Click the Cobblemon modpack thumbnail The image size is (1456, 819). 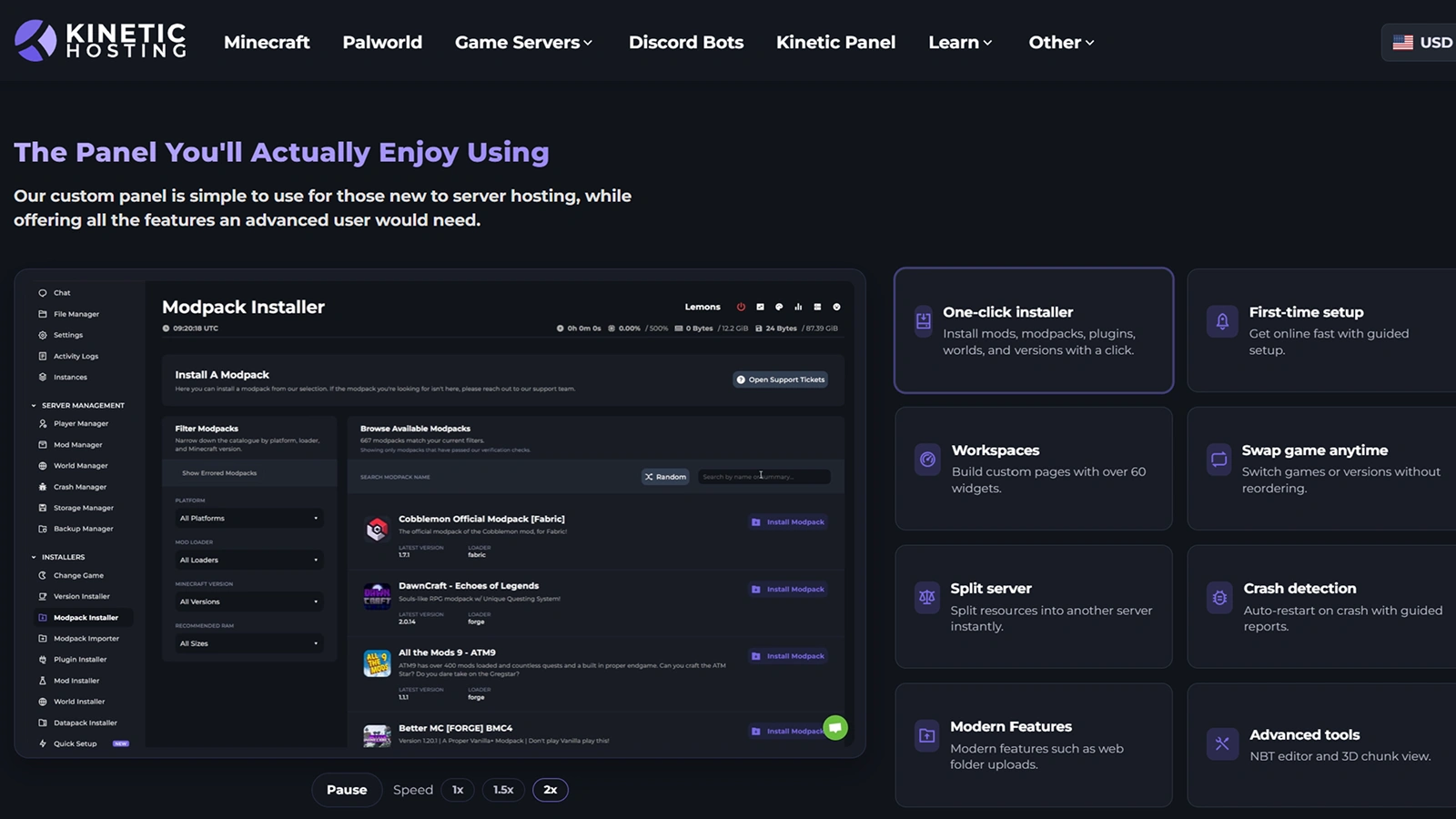point(377,529)
